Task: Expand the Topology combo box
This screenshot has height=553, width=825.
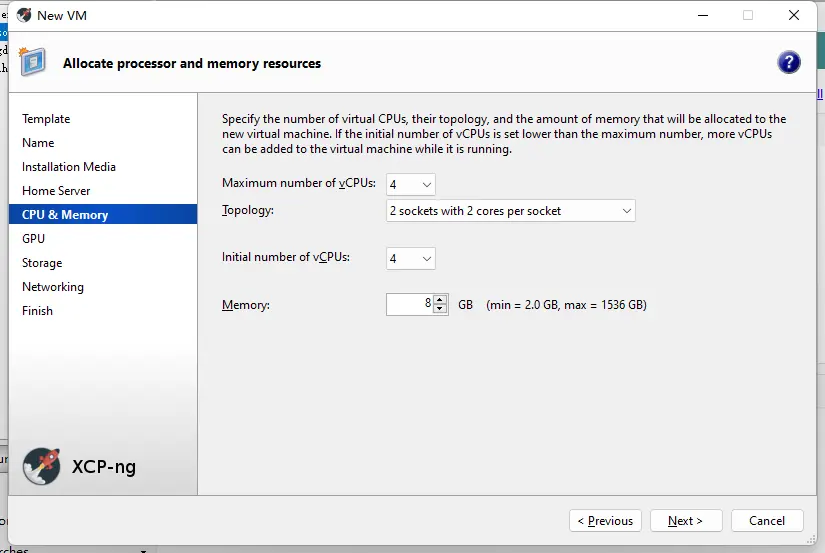Action: 510,210
